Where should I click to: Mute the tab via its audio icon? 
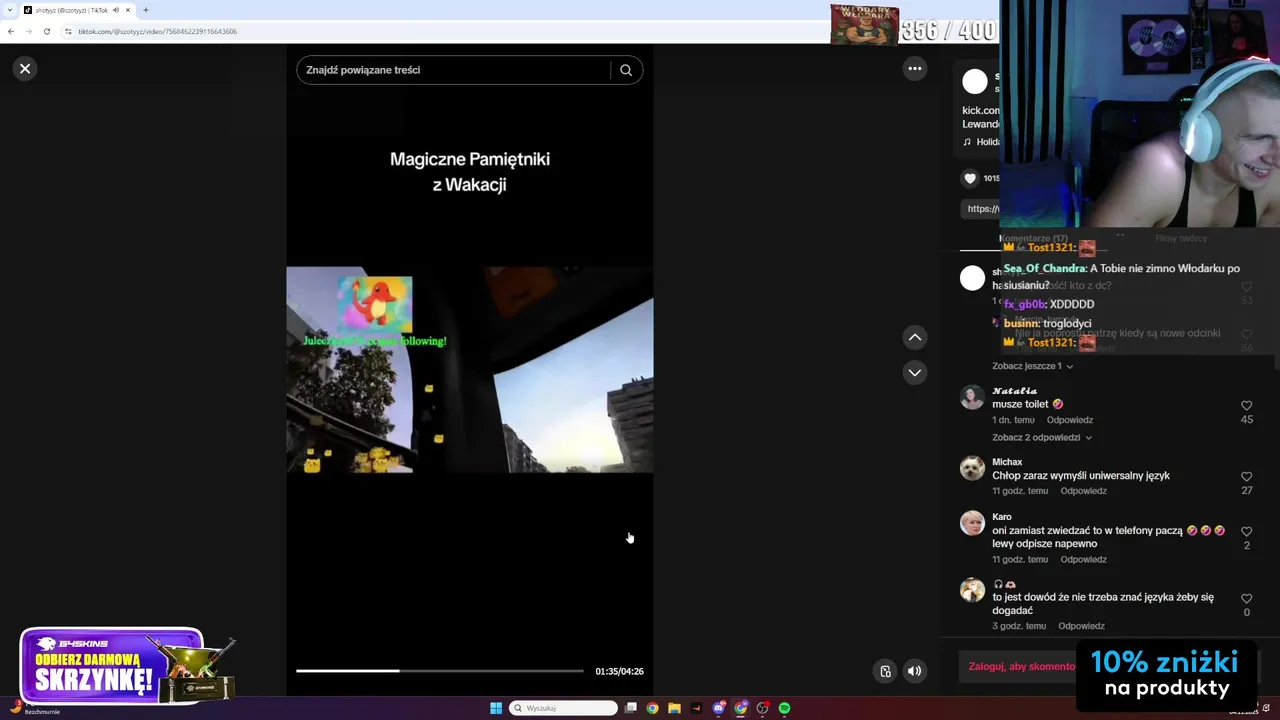point(116,10)
